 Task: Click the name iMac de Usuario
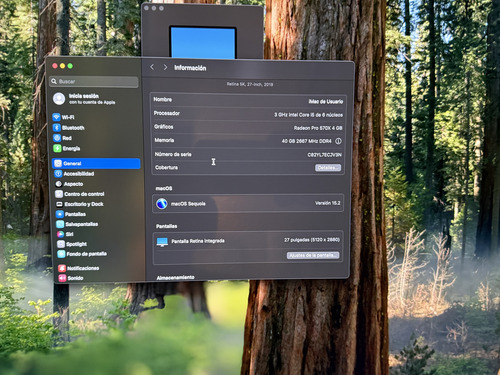click(325, 101)
